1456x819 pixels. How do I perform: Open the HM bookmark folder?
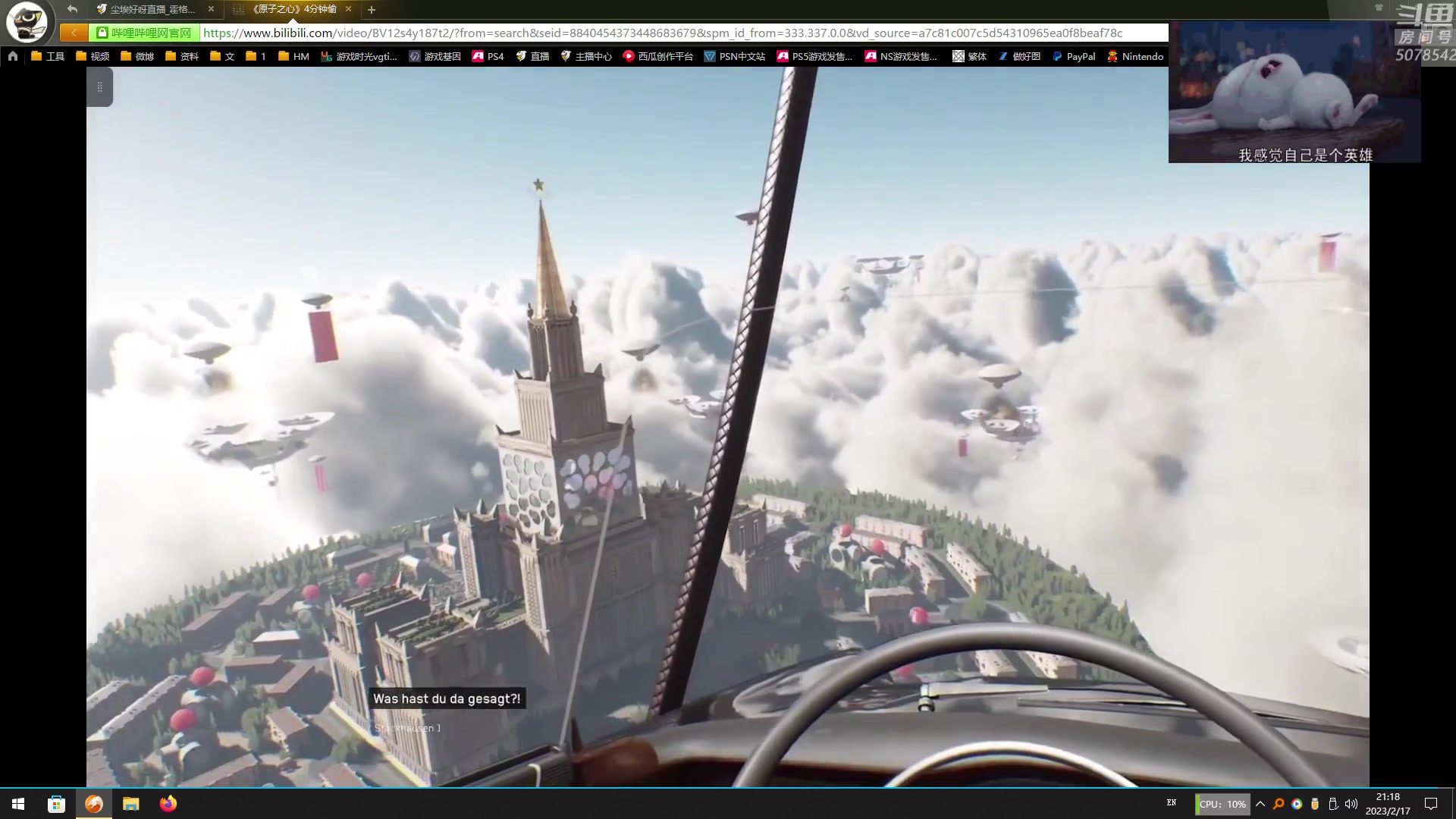pos(293,56)
